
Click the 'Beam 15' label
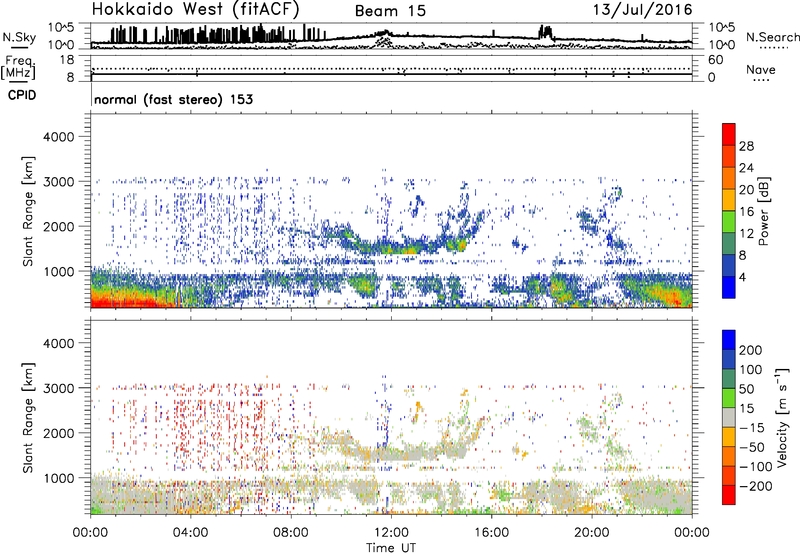(x=390, y=11)
